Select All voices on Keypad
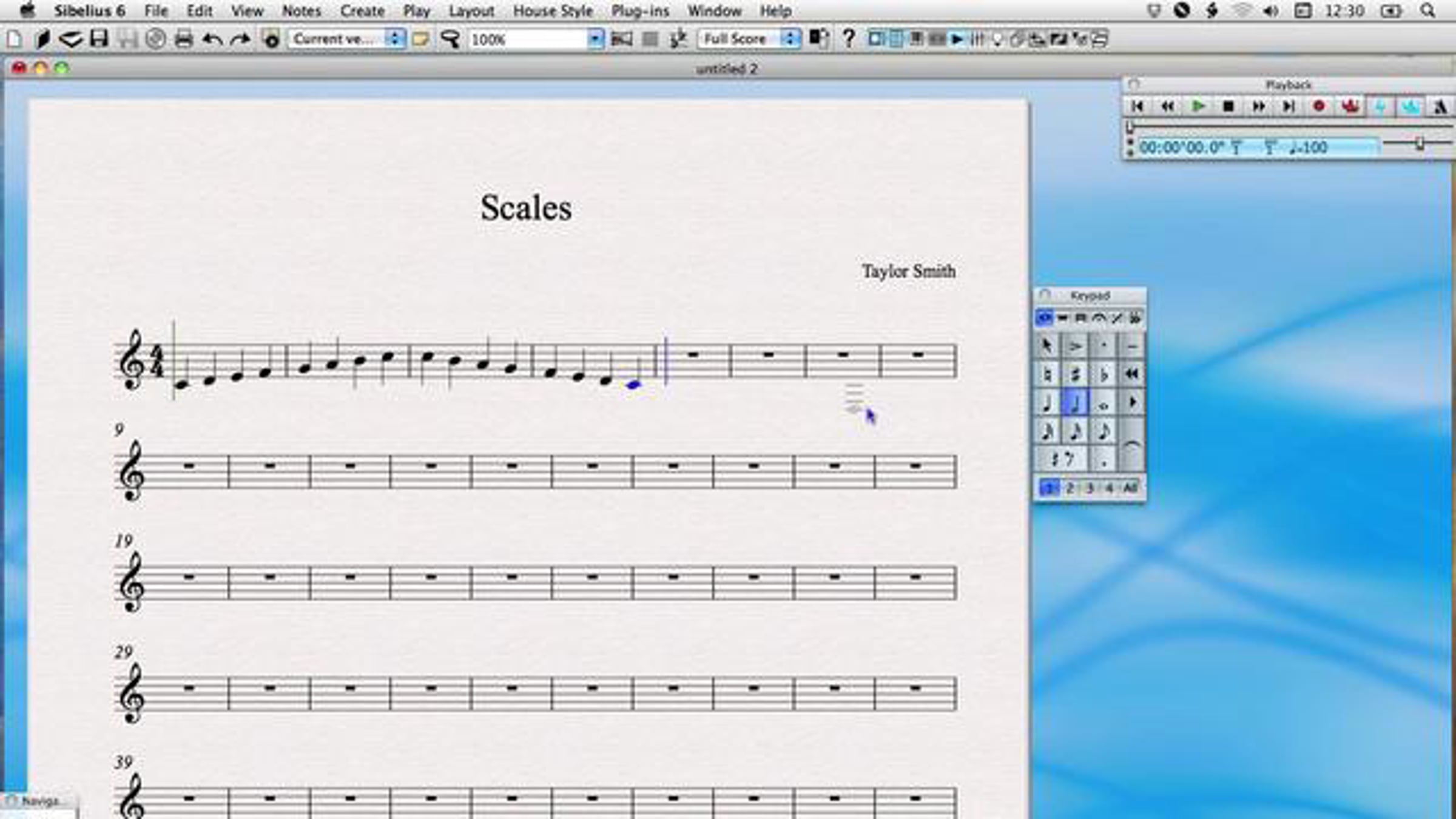Image resolution: width=1456 pixels, height=819 pixels. (x=1130, y=488)
